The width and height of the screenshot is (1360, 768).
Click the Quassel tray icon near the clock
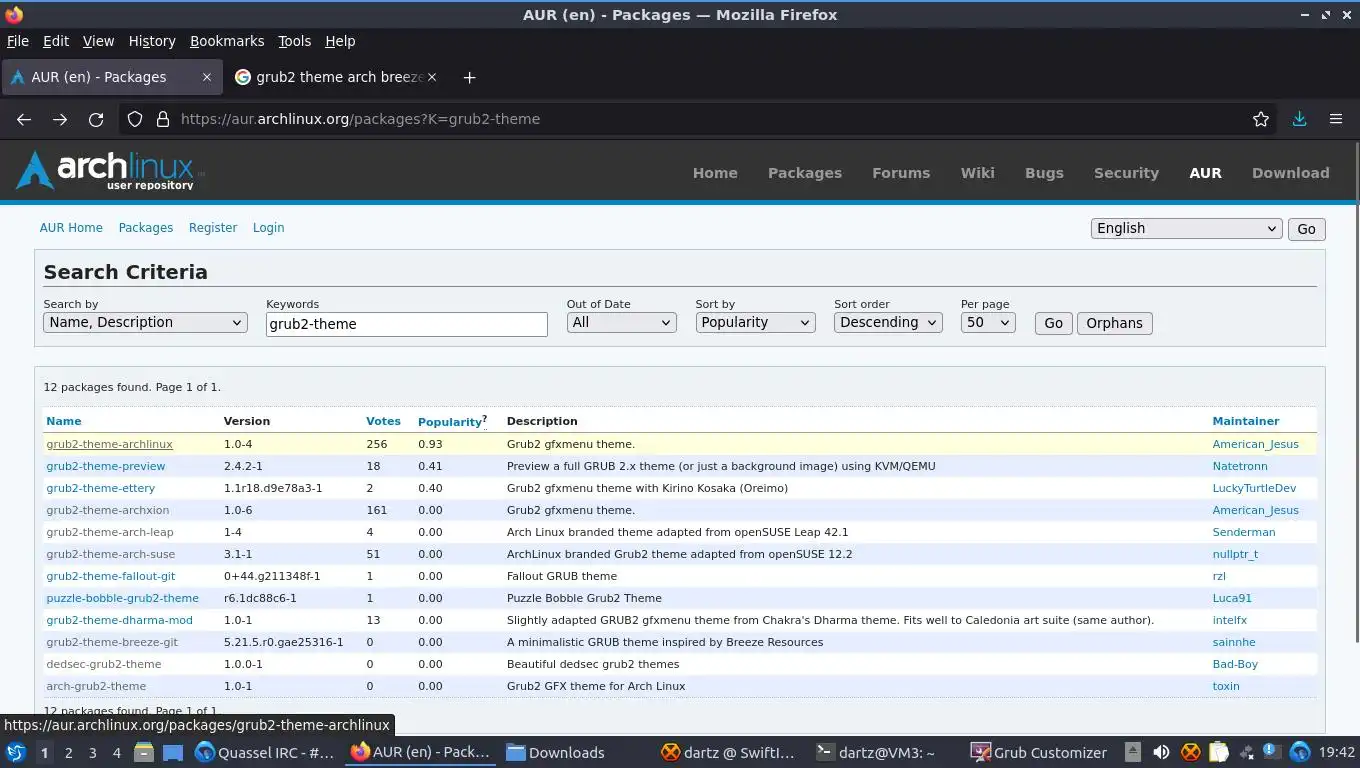[x=1300, y=753]
